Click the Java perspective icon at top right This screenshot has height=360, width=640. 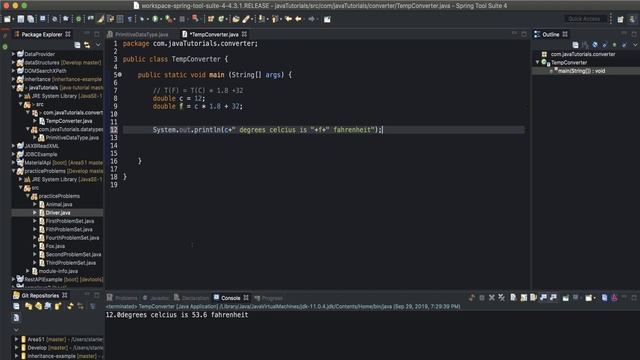[x=632, y=19]
